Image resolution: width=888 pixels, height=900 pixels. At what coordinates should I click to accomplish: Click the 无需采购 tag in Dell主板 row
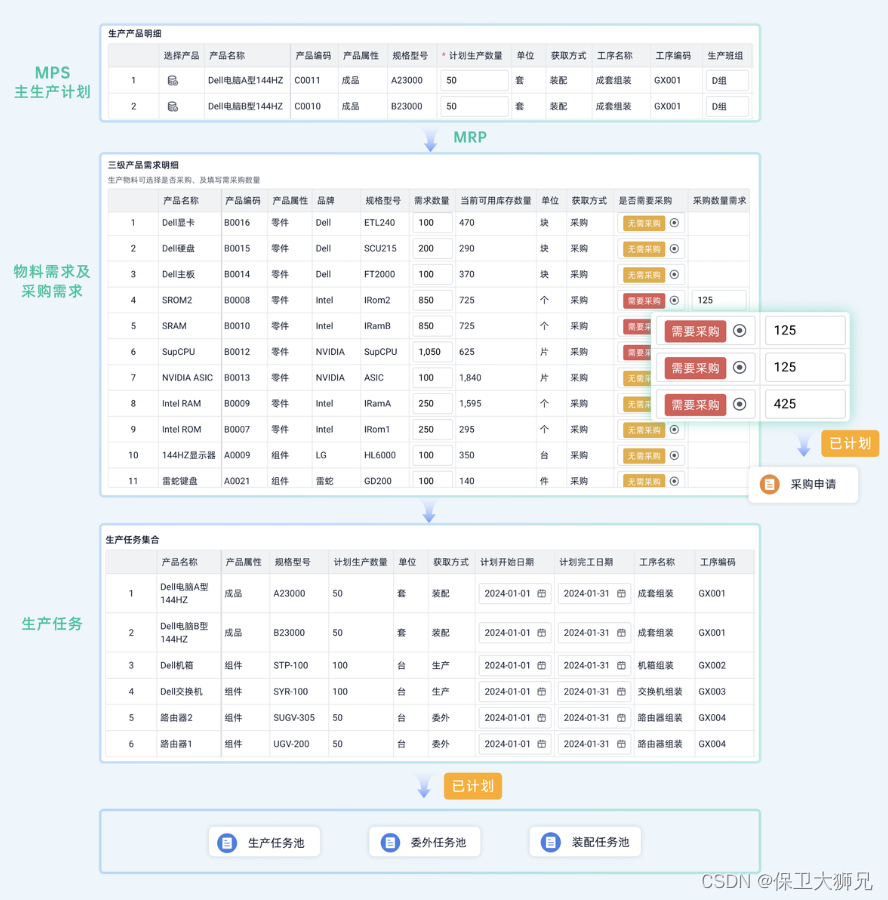[644, 275]
